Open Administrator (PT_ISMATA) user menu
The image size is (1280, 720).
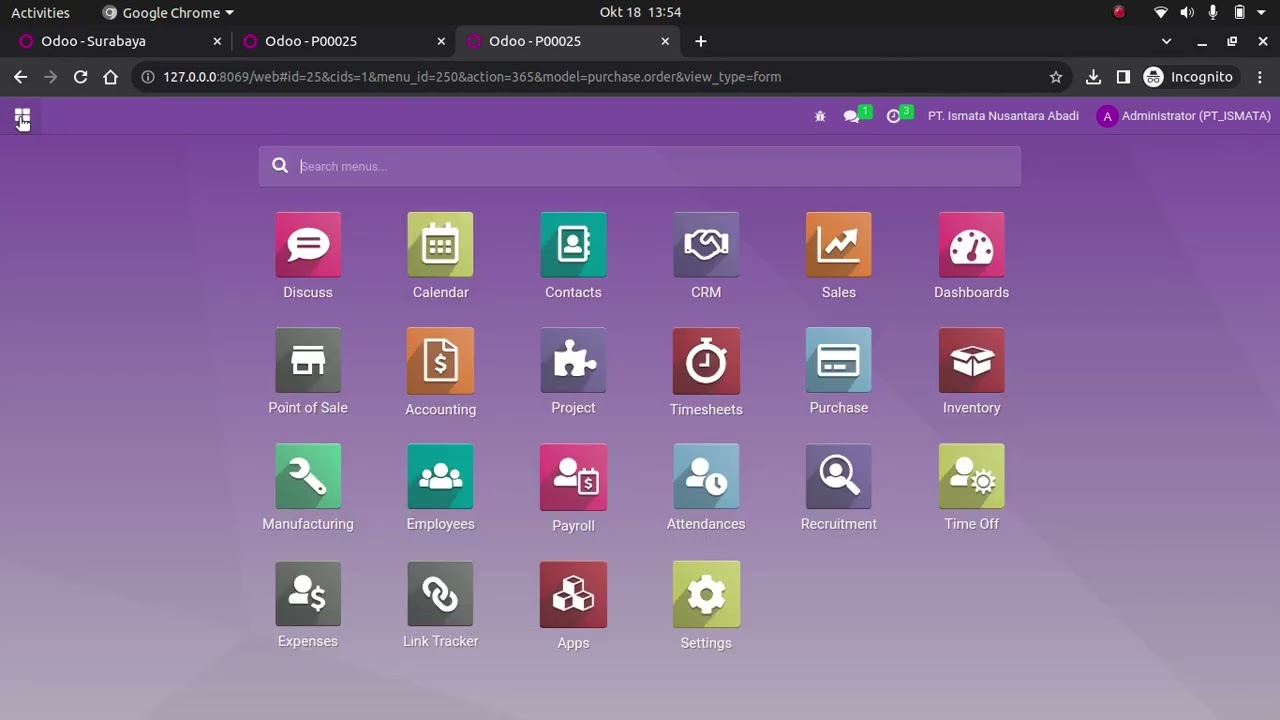coord(1183,116)
